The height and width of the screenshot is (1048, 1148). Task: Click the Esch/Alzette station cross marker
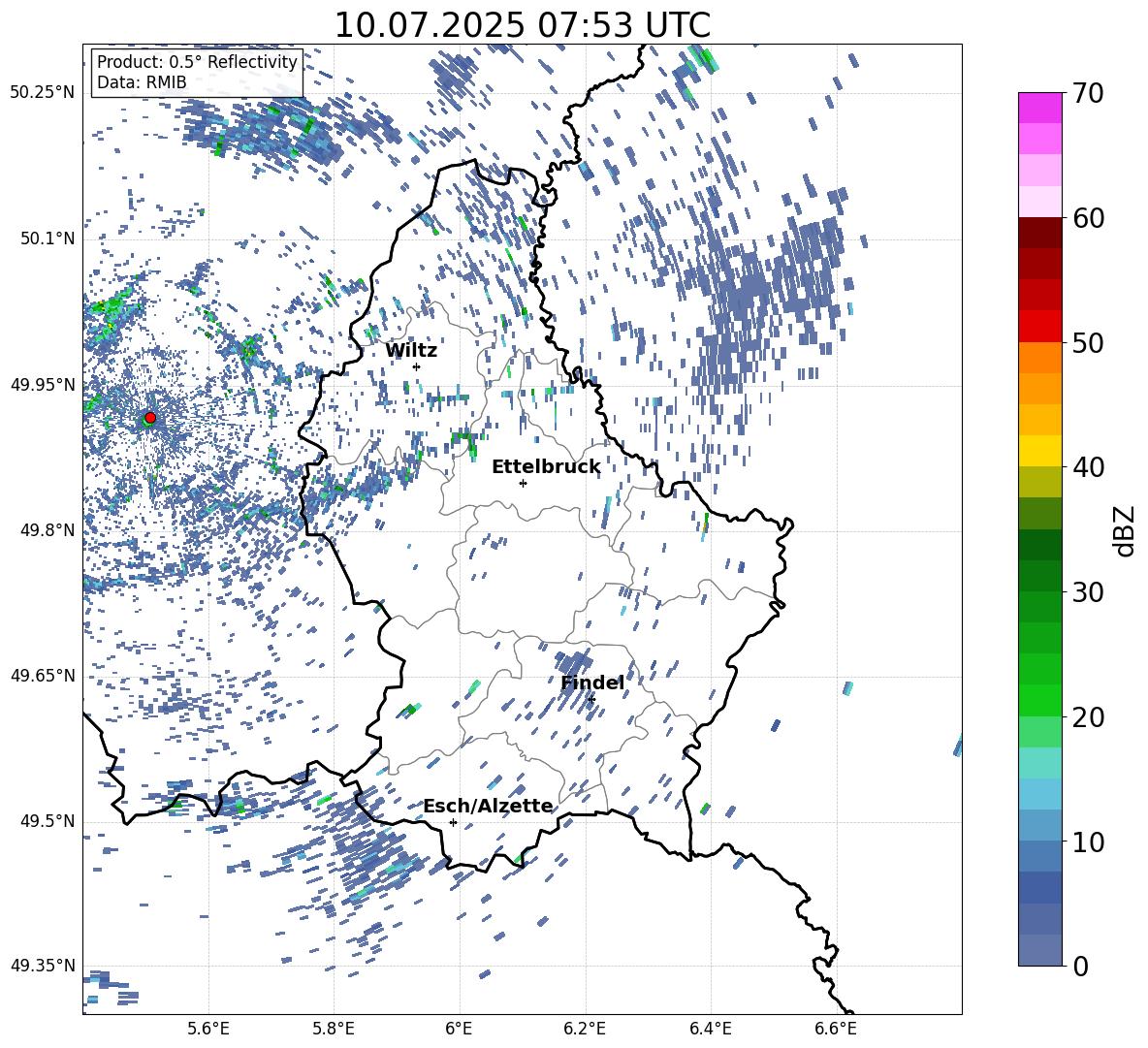[x=453, y=822]
